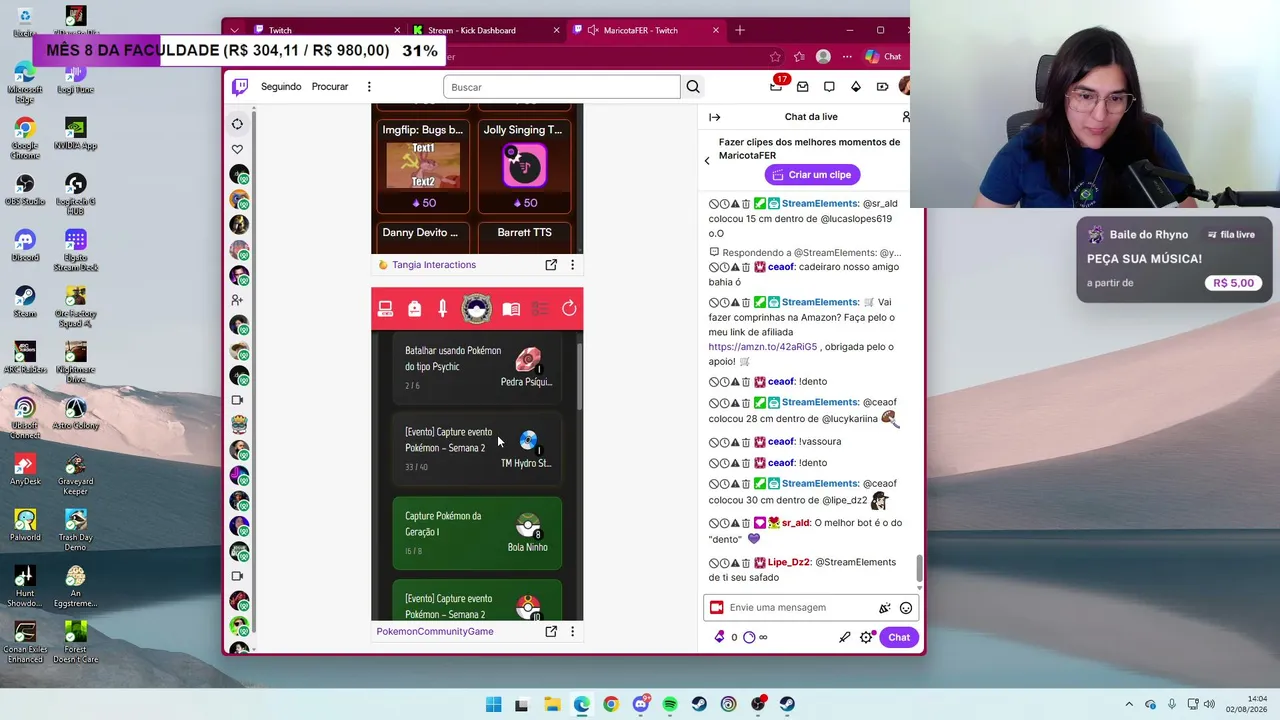Open chat settings gear icon
The height and width of the screenshot is (720, 1280).
(x=867, y=637)
